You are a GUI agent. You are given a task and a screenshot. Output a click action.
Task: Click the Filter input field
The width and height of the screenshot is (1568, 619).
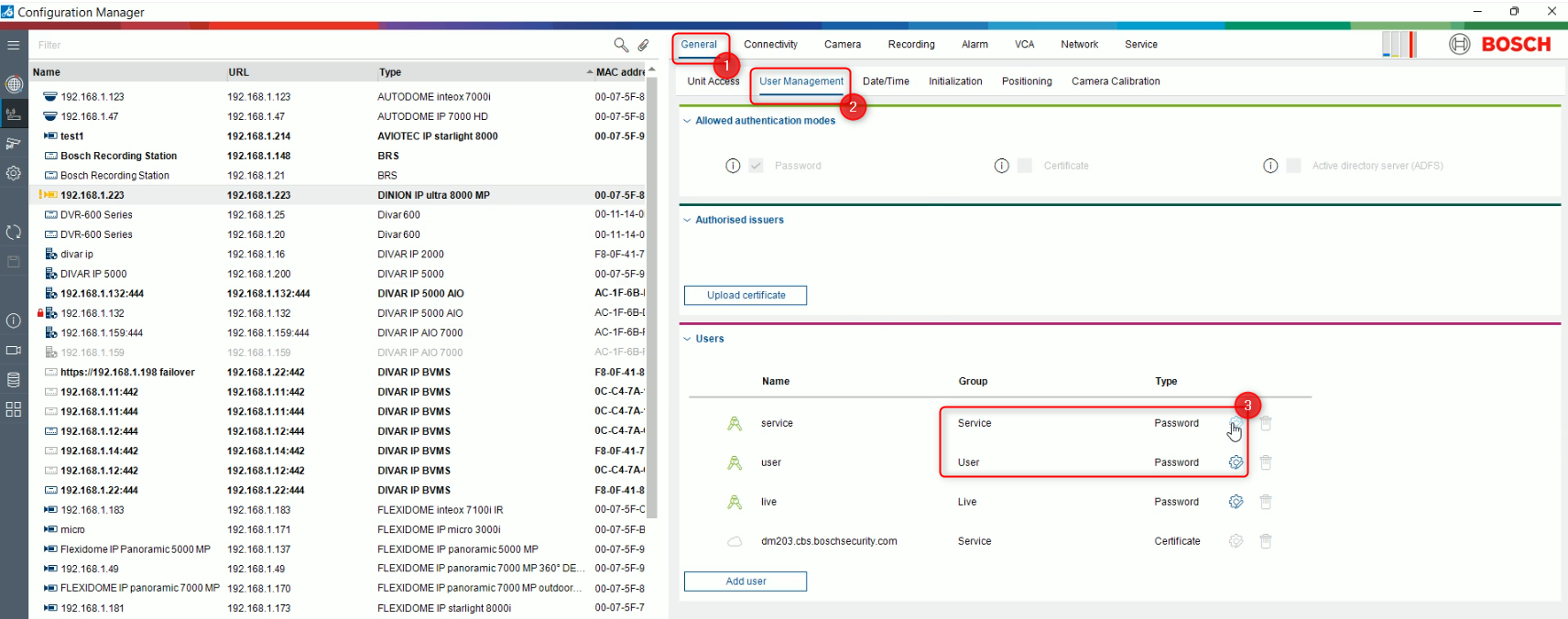[x=321, y=45]
